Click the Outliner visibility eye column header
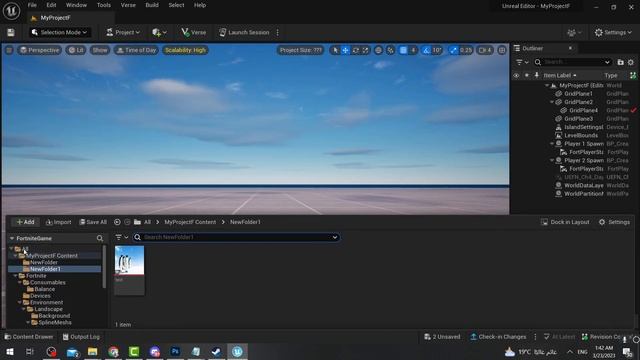The width and height of the screenshot is (640, 360). click(x=516, y=76)
